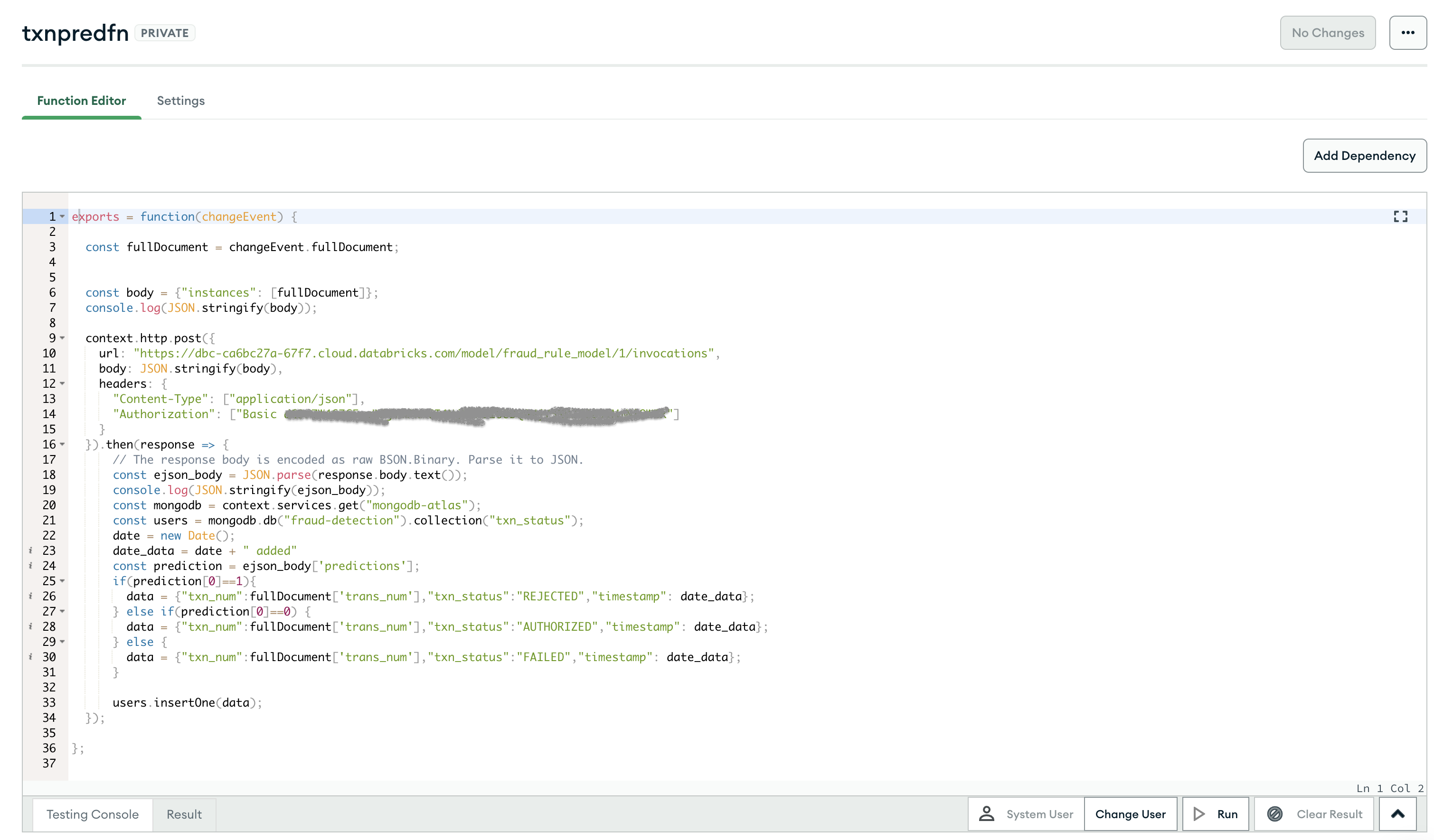Collapse the console panel with chevron icon
This screenshot has height=840, width=1434.
point(1397,814)
